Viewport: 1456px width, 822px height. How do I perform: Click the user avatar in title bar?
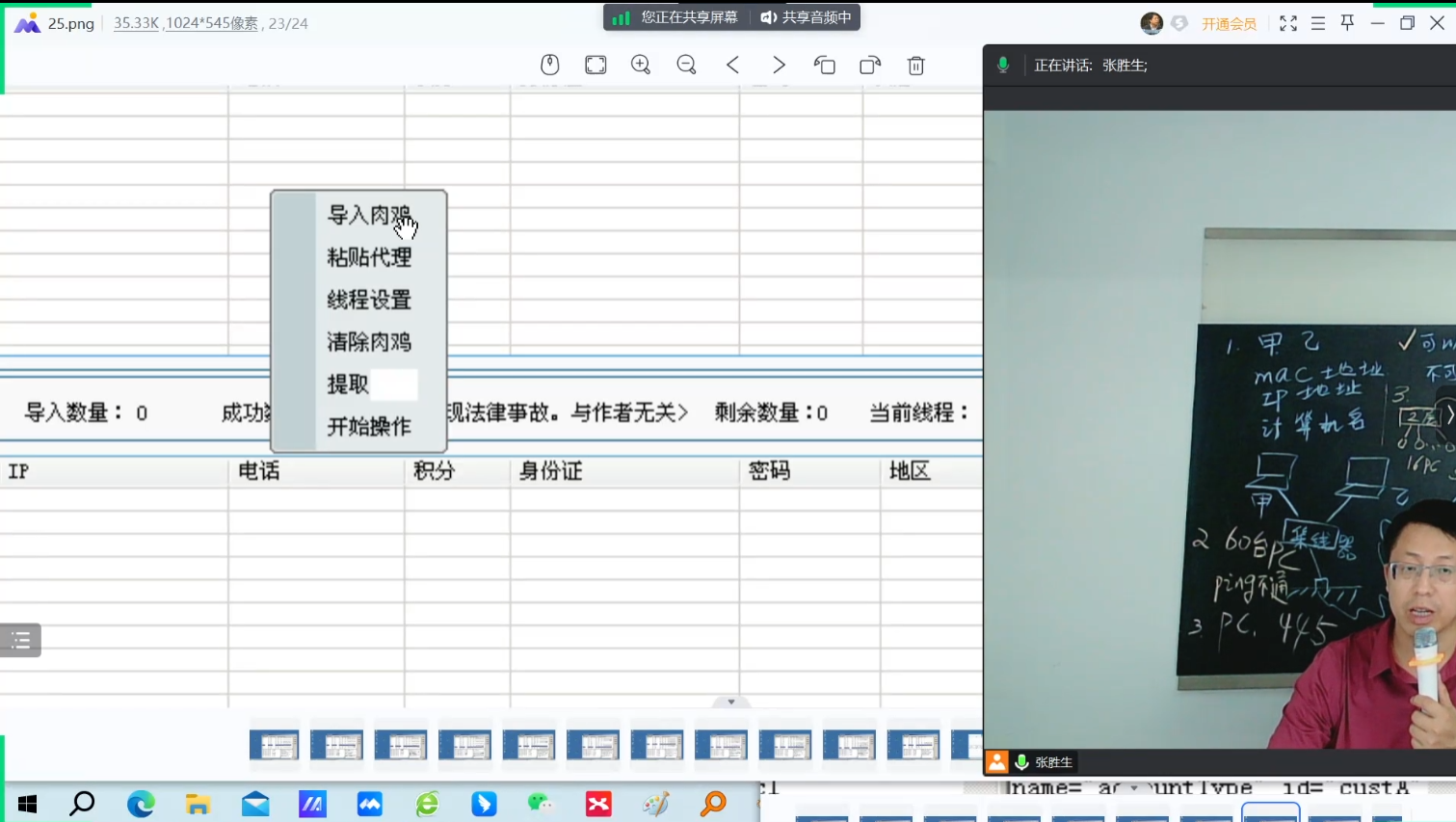[x=1152, y=23]
